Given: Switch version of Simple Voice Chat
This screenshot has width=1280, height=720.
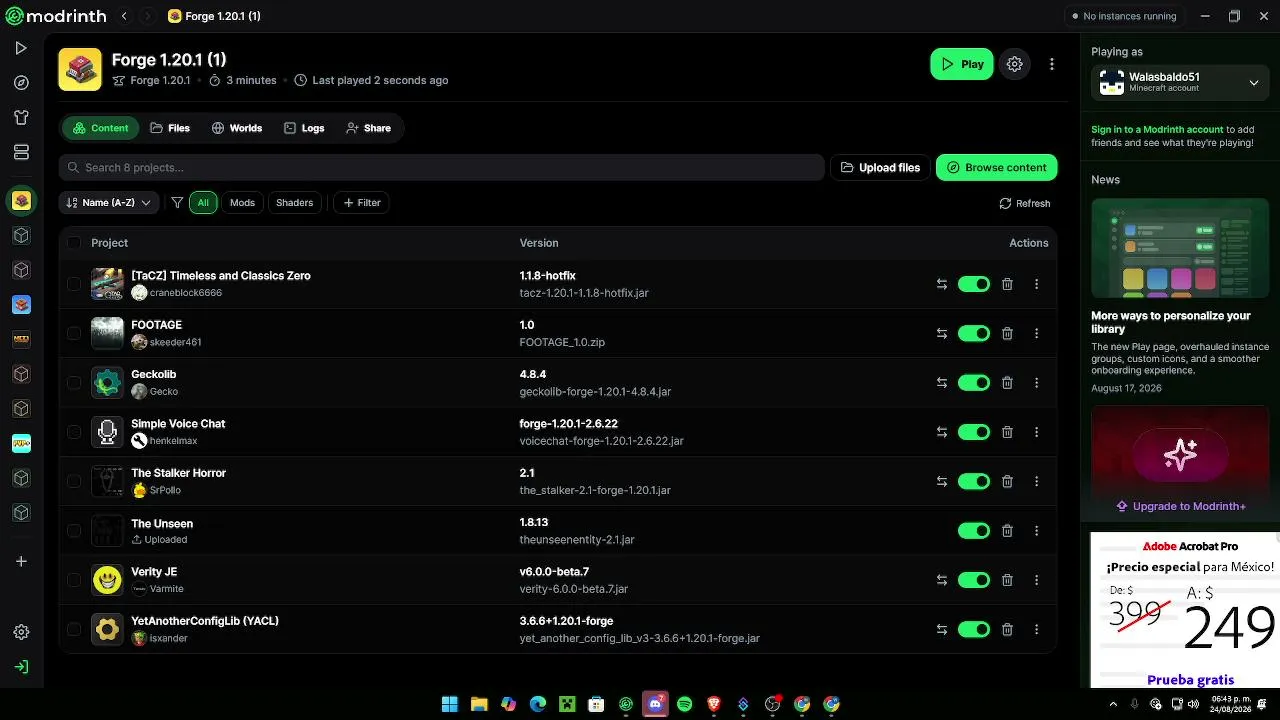Looking at the screenshot, I should [x=941, y=432].
